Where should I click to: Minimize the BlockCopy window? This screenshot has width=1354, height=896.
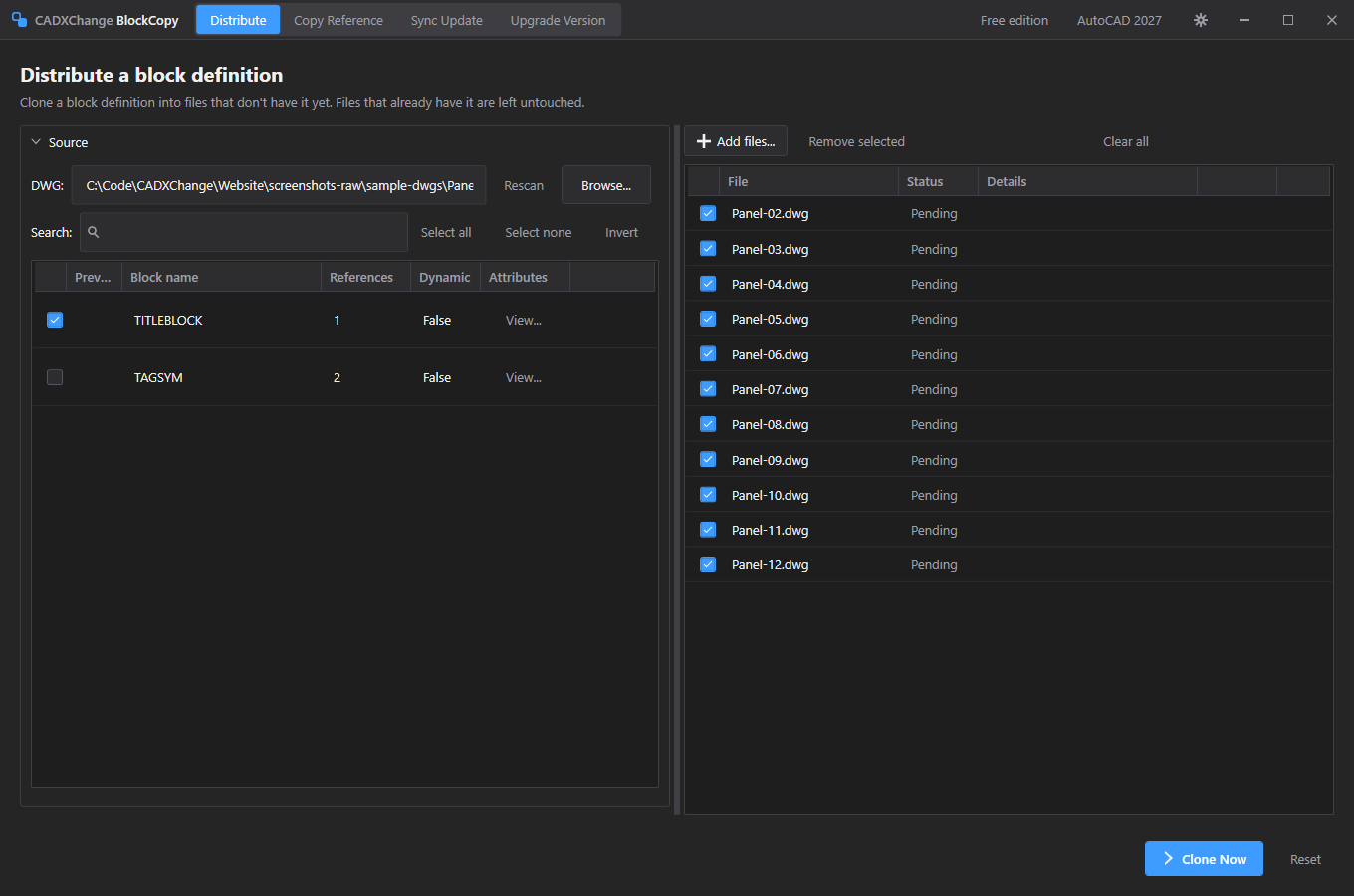(1244, 20)
